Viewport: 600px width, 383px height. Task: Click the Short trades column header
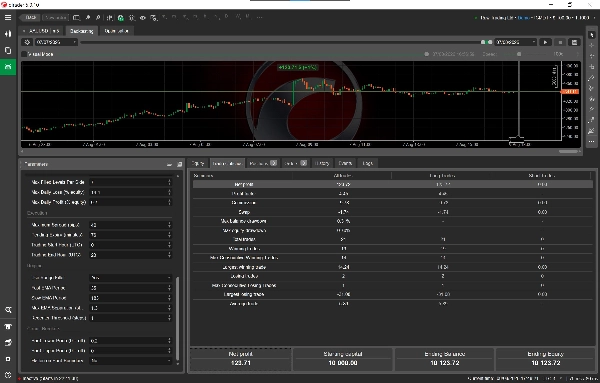tap(541, 176)
